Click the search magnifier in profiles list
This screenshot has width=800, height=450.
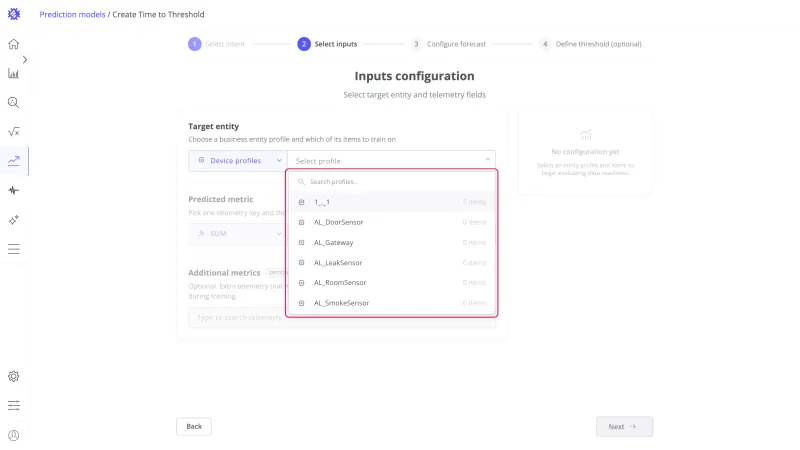coord(302,182)
